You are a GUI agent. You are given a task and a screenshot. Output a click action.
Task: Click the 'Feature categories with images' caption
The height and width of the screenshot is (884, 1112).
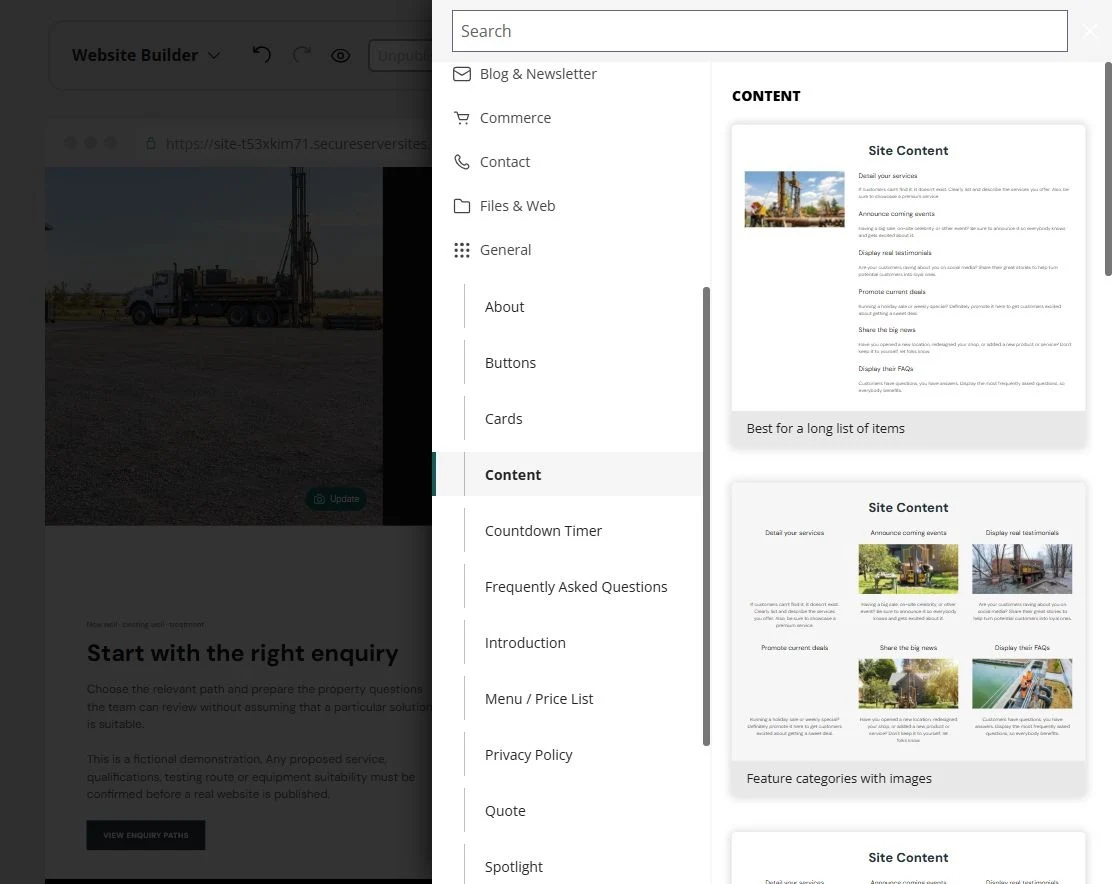pyautogui.click(x=839, y=778)
